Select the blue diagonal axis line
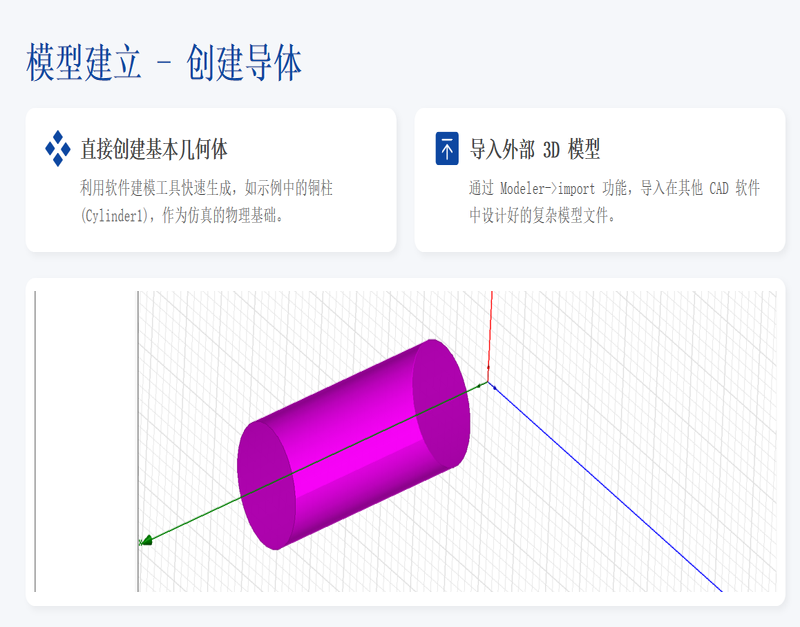Screen dimensions: 800x627 (x=610, y=492)
